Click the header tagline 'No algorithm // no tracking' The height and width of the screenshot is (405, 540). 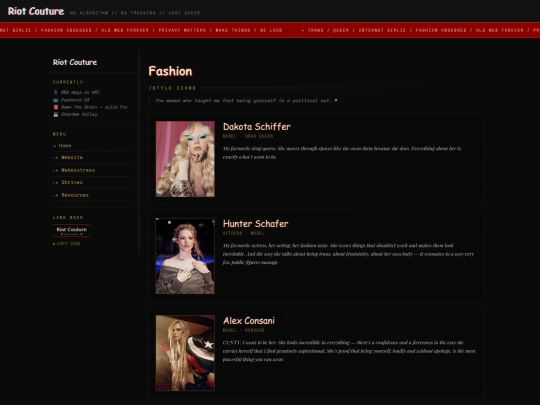[135, 13]
